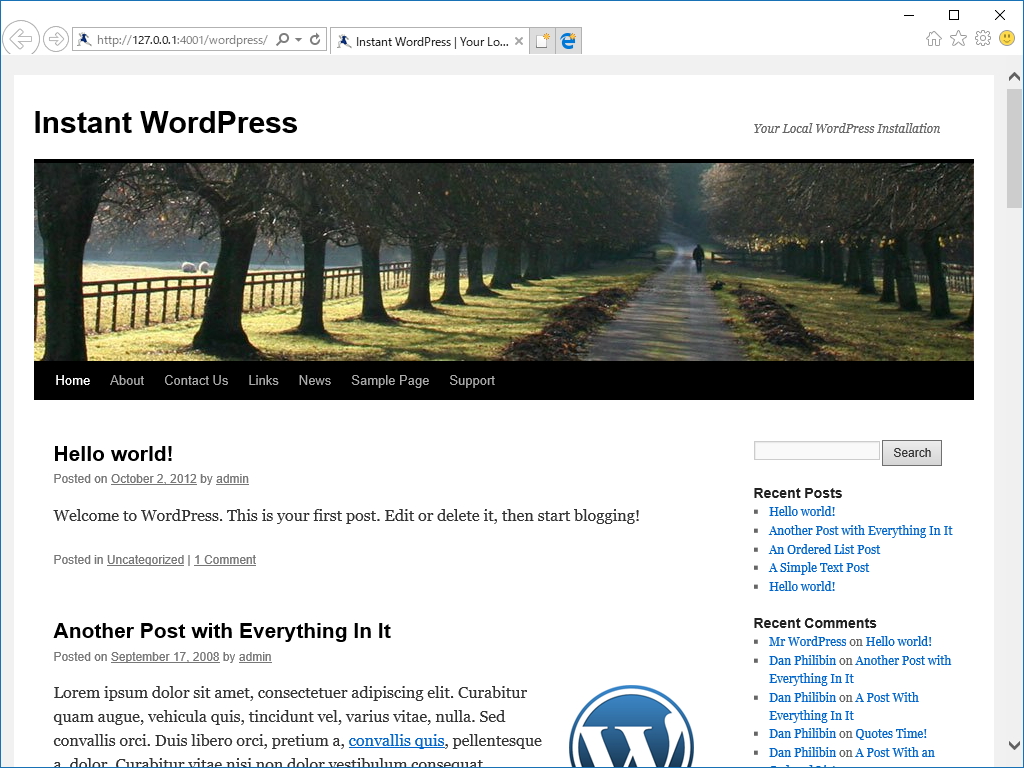
Task: Click inside the sidebar search input field
Action: tap(816, 450)
